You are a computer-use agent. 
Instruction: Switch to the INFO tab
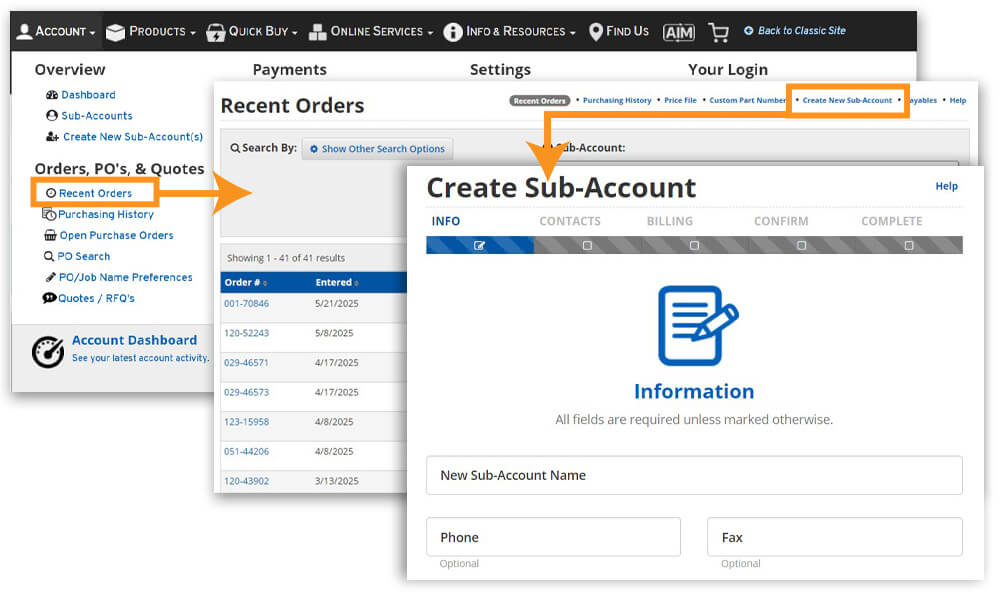(x=446, y=221)
